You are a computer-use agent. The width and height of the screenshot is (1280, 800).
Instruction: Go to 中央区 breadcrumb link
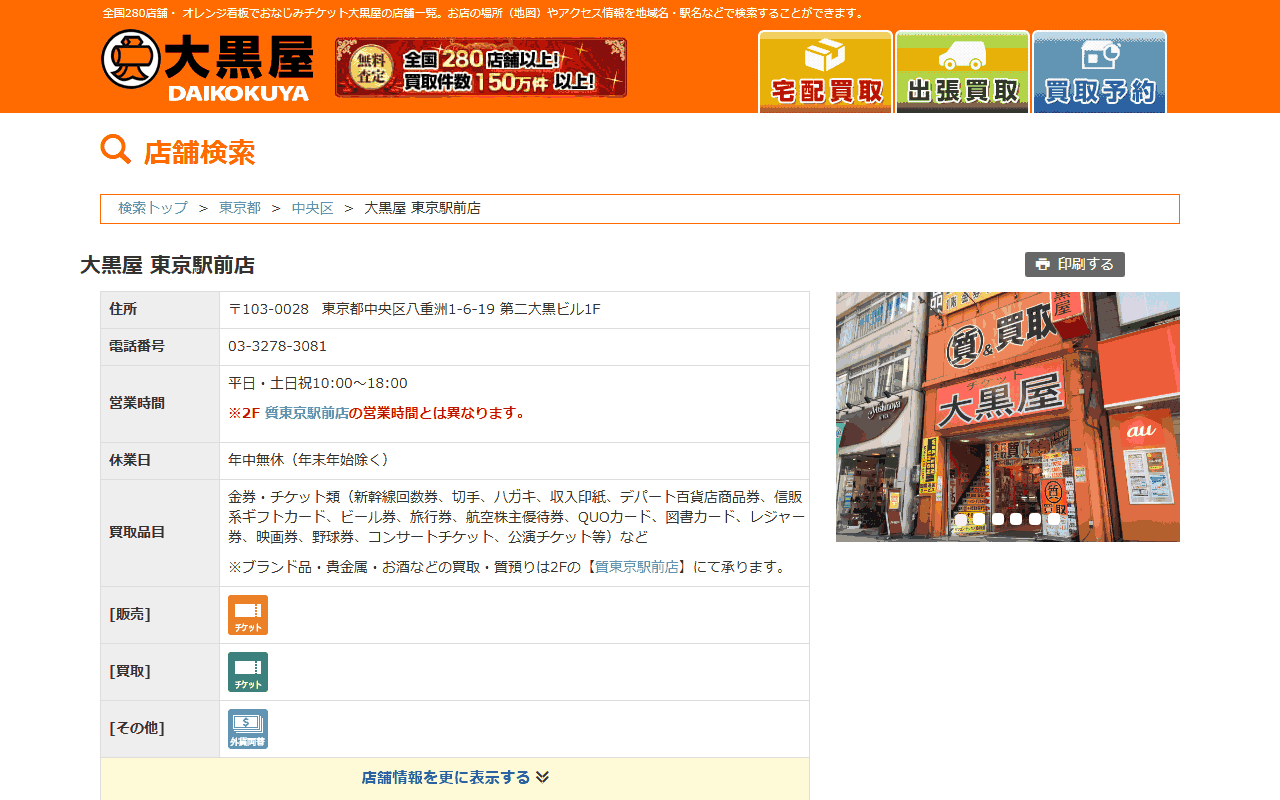tap(312, 208)
